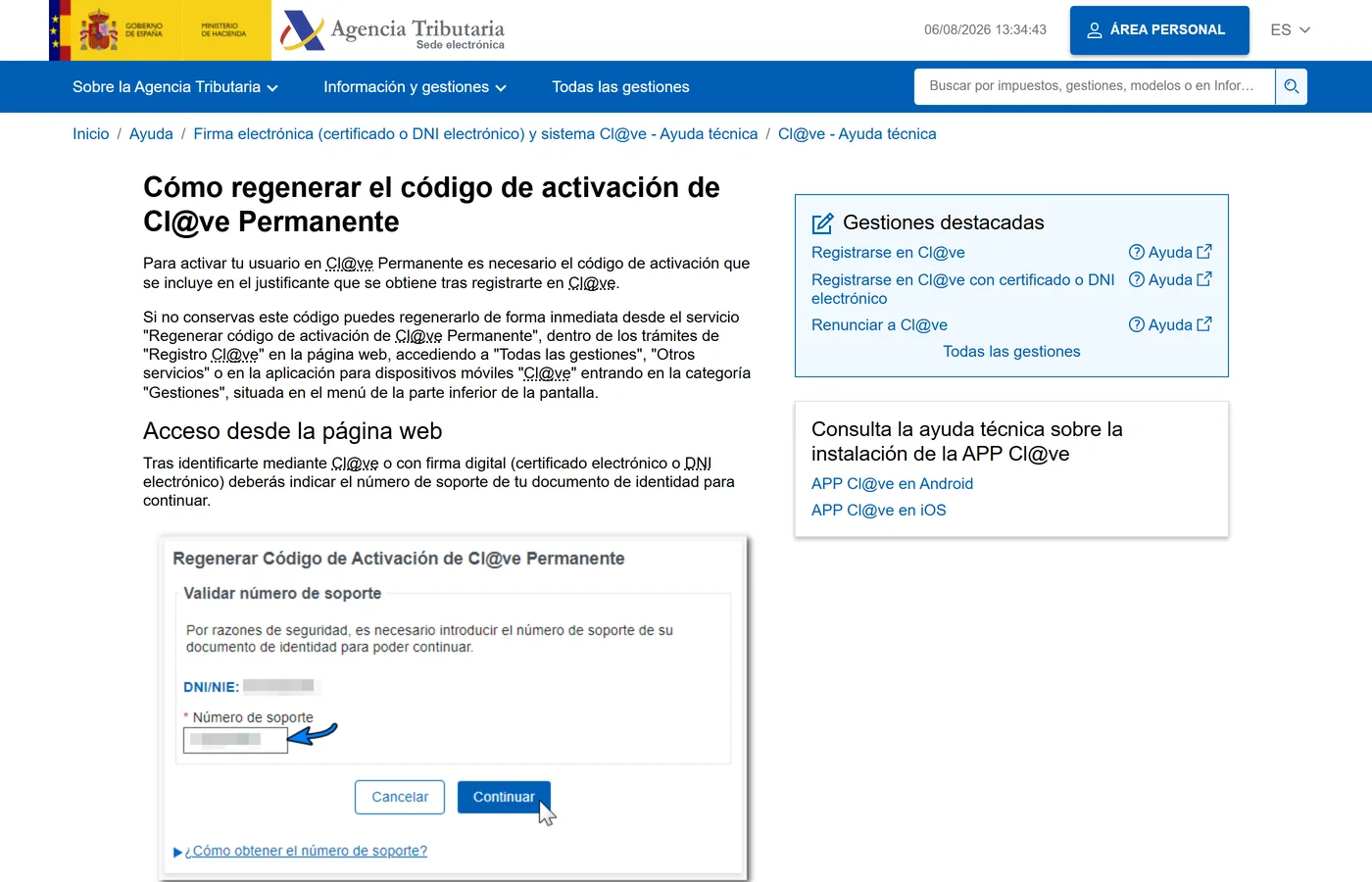Viewport: 1372px width, 882px height.
Task: Expand the Información y gestiones menu
Action: click(415, 87)
